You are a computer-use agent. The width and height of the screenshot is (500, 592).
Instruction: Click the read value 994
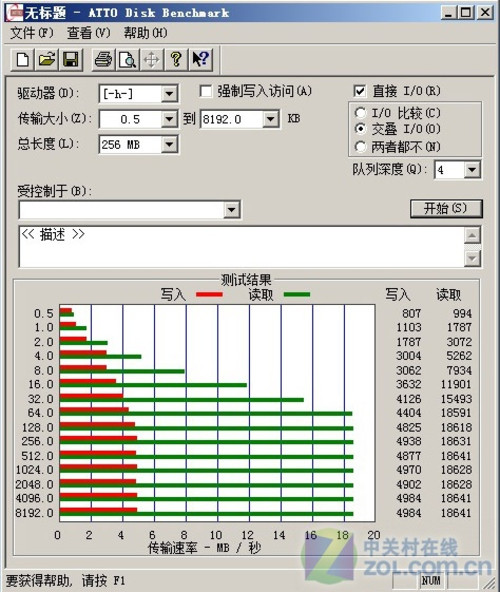click(x=462, y=313)
